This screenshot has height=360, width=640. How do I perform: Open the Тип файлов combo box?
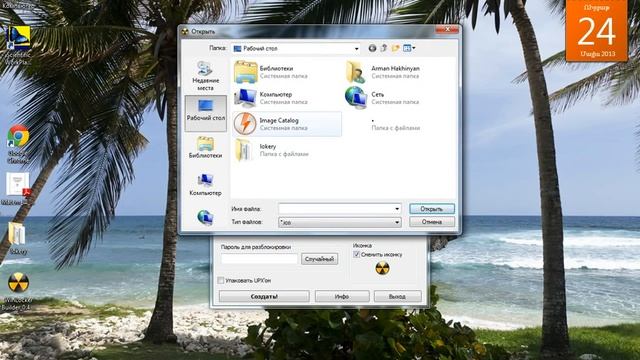pos(340,222)
